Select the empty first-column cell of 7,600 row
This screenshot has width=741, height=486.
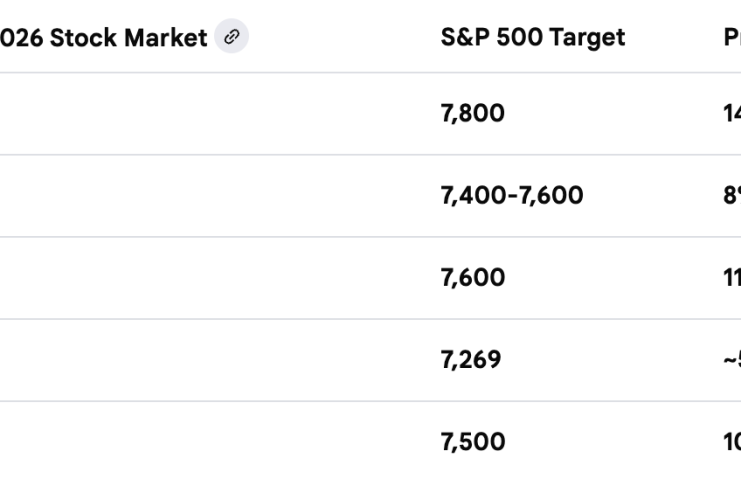point(200,278)
